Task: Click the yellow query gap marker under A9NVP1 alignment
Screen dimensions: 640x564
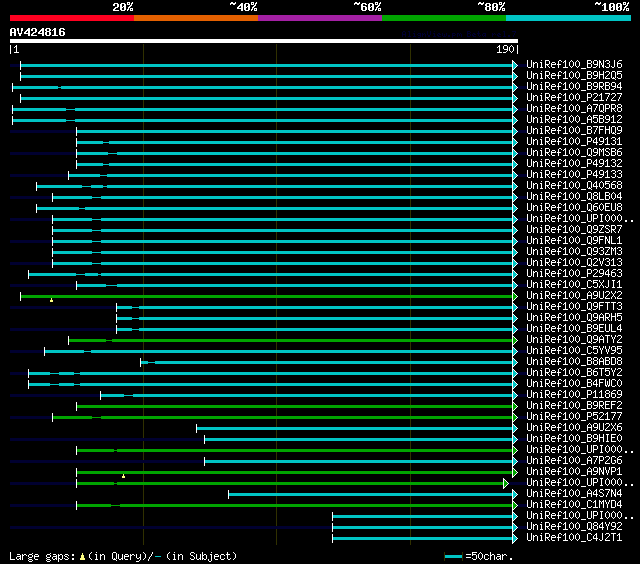Action: (123, 476)
